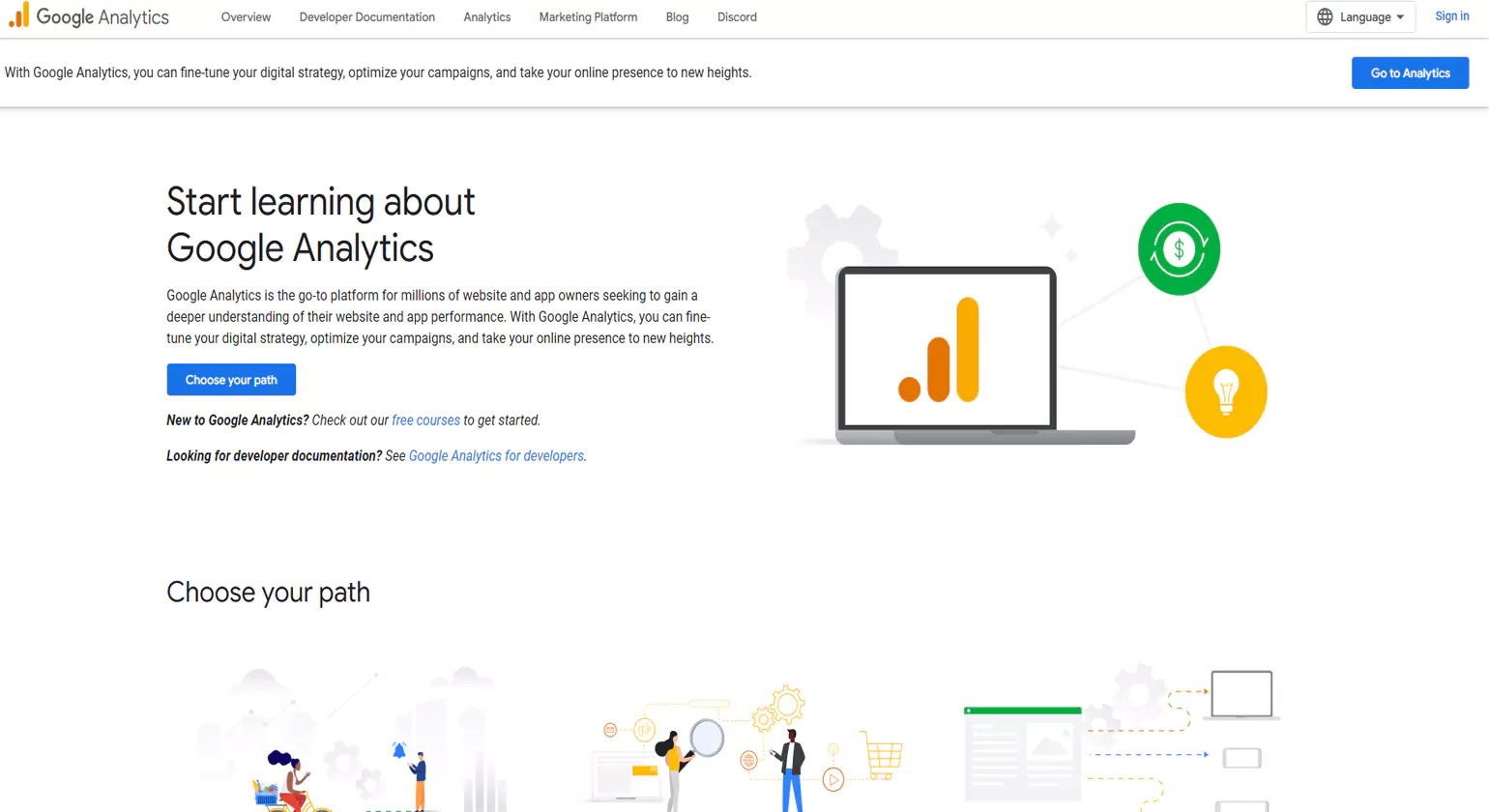1489x812 pixels.
Task: Click the yellow lightbulb icon illustration
Action: (x=1226, y=392)
